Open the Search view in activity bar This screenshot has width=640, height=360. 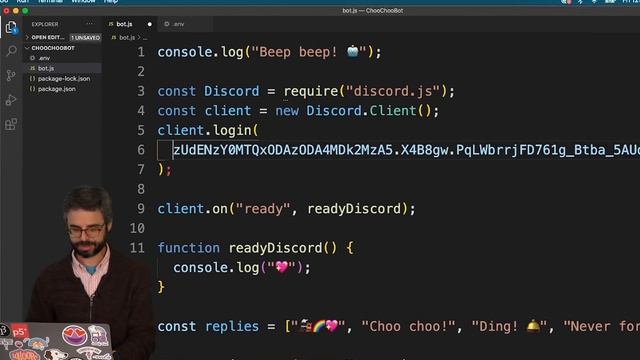click(x=11, y=51)
